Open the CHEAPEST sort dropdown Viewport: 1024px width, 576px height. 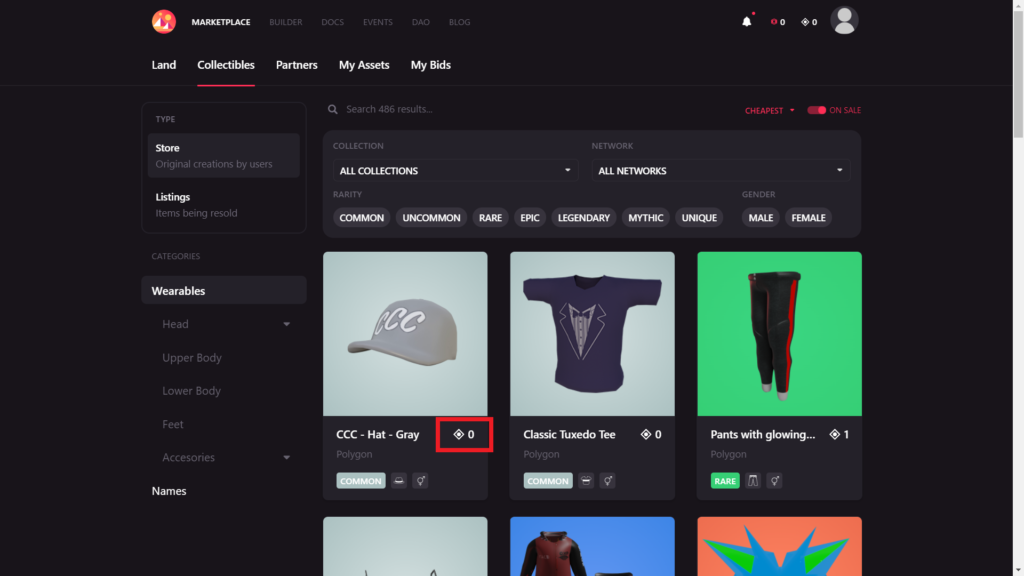pyautogui.click(x=769, y=110)
